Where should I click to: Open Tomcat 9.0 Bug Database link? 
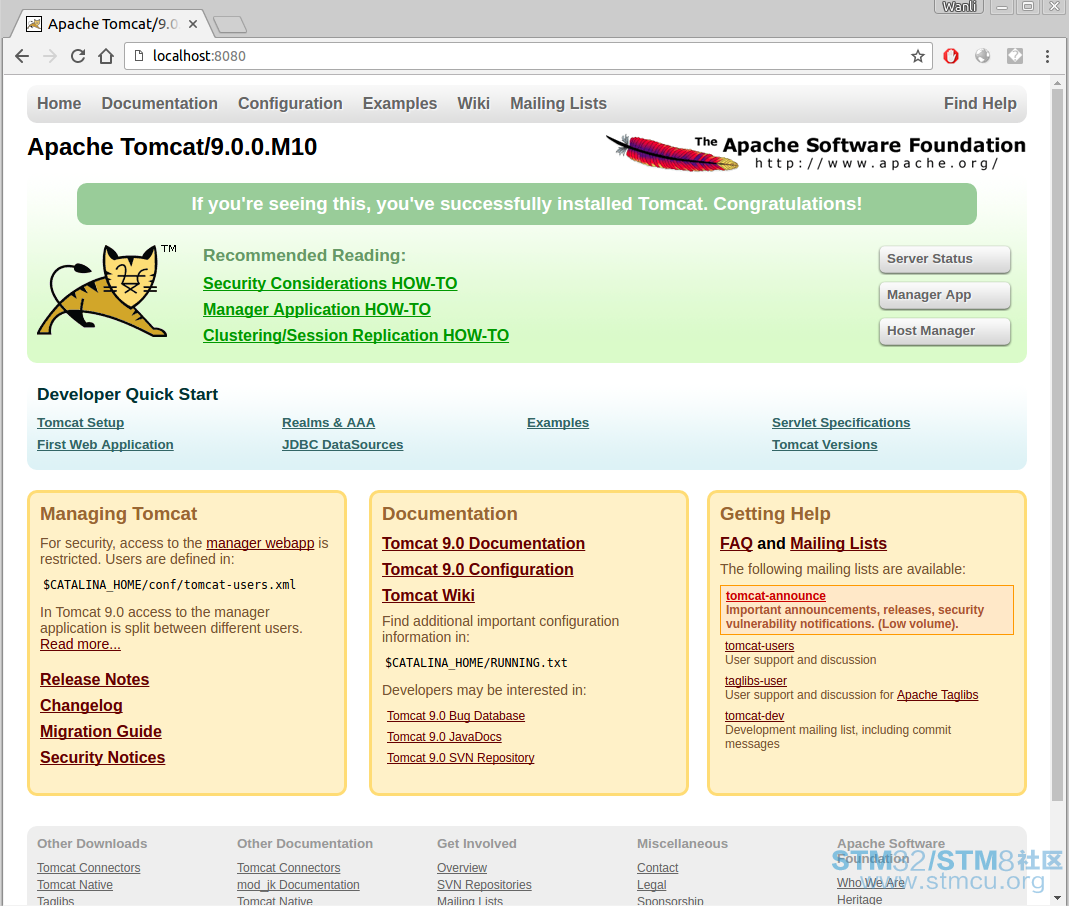(456, 716)
